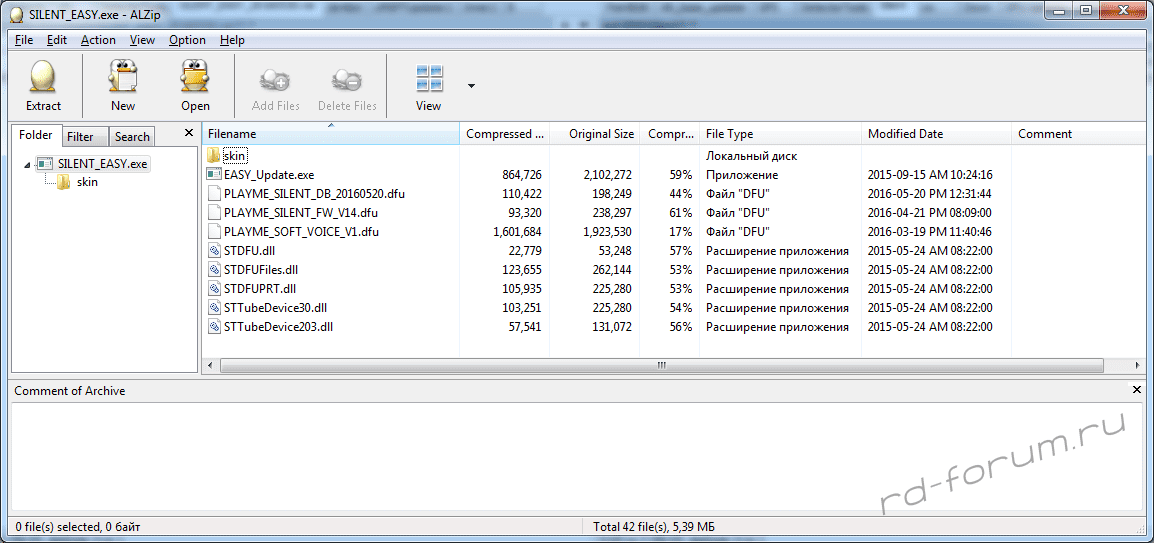The image size is (1154, 543).
Task: Select the PLAYME_SILENT_DB_20160520.dfu filename
Action: click(314, 194)
